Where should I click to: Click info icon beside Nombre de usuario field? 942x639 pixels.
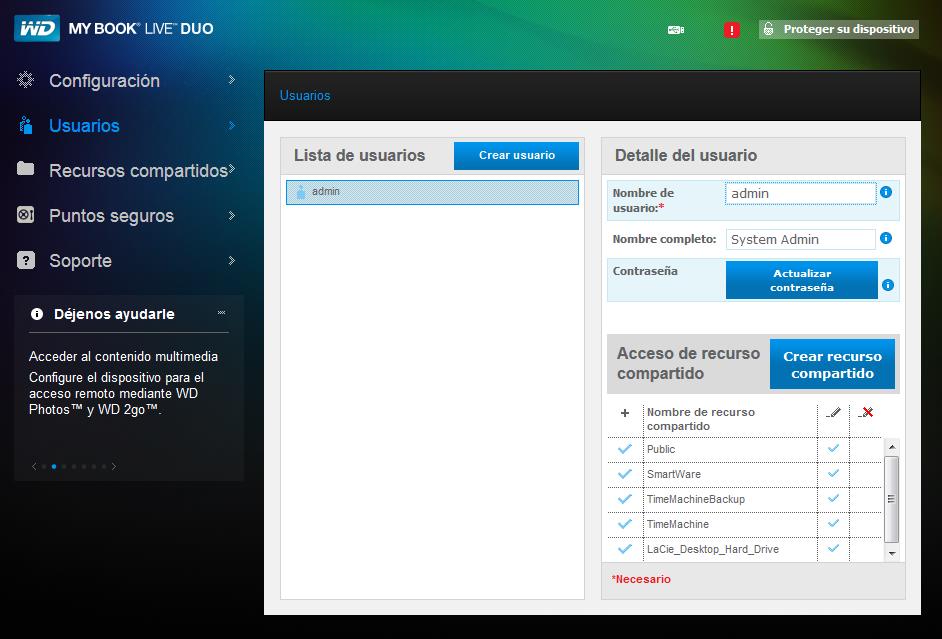pos(886,192)
